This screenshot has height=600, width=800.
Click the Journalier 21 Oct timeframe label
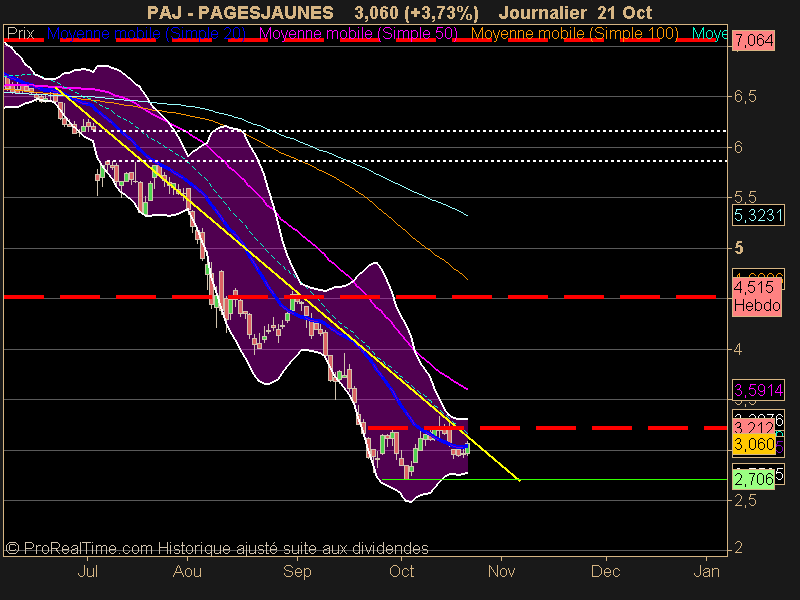[x=575, y=12]
